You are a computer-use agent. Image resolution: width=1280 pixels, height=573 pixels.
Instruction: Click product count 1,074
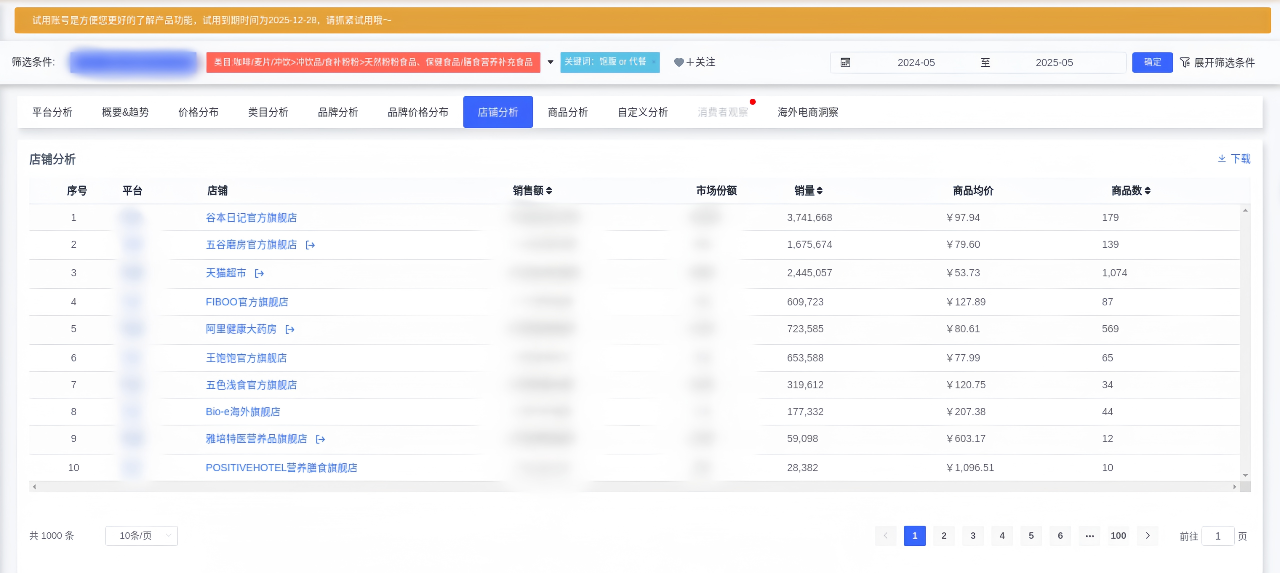(x=1114, y=273)
